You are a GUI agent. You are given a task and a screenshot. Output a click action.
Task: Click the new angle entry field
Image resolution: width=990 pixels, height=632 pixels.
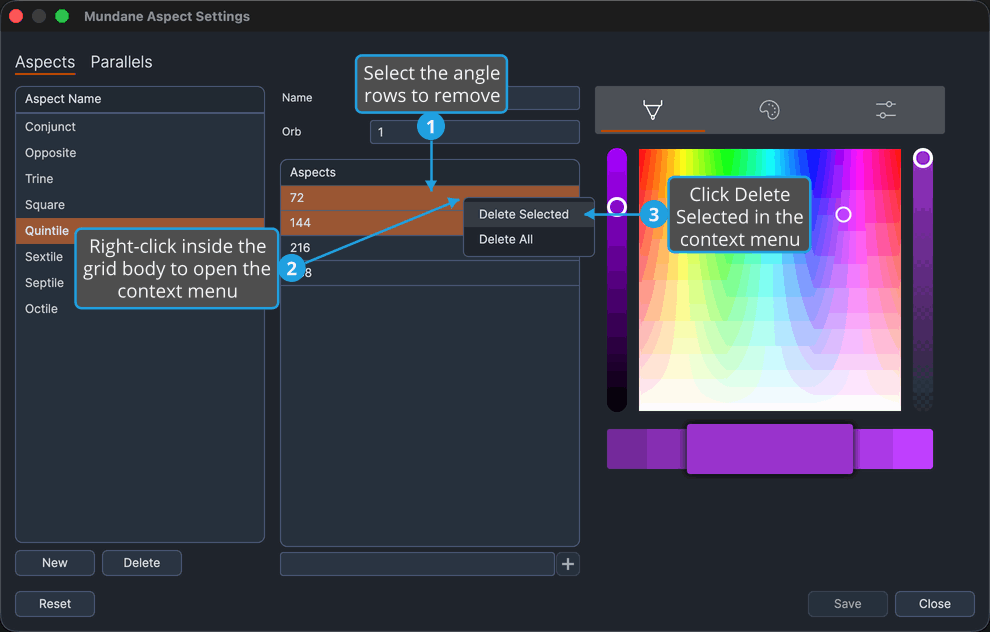point(417,564)
